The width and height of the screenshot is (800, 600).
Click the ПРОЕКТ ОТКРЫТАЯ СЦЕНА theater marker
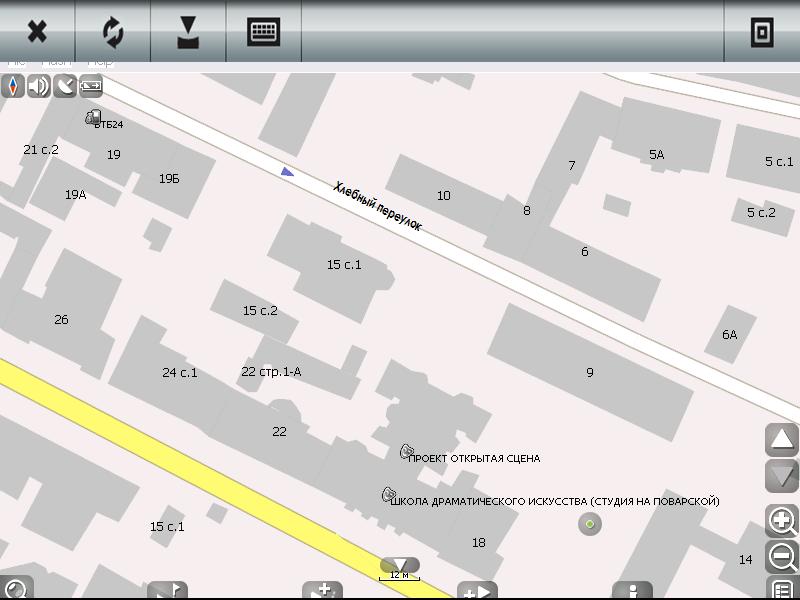[407, 452]
